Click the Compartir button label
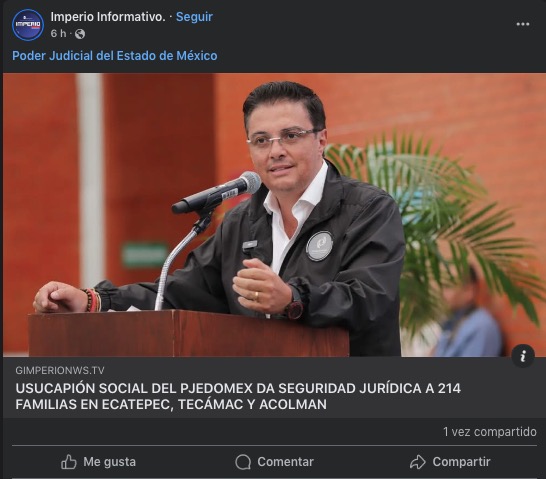Screen dimensions: 546x479 461,462
